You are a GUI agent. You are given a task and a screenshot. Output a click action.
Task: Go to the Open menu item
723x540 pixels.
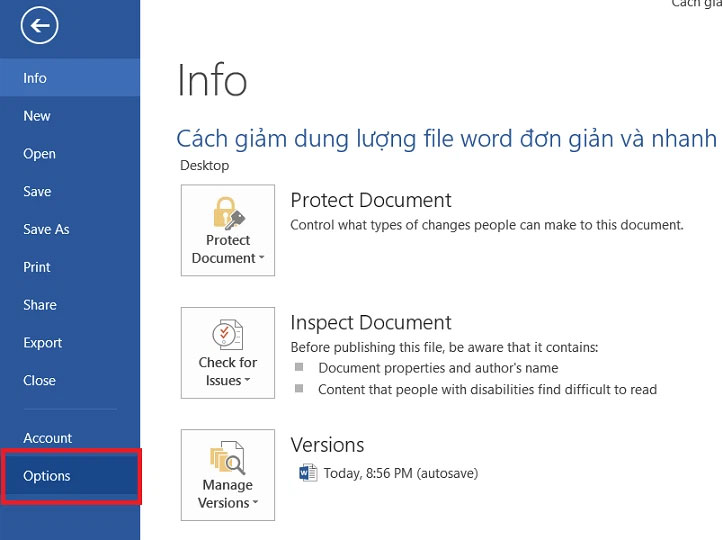(39, 154)
